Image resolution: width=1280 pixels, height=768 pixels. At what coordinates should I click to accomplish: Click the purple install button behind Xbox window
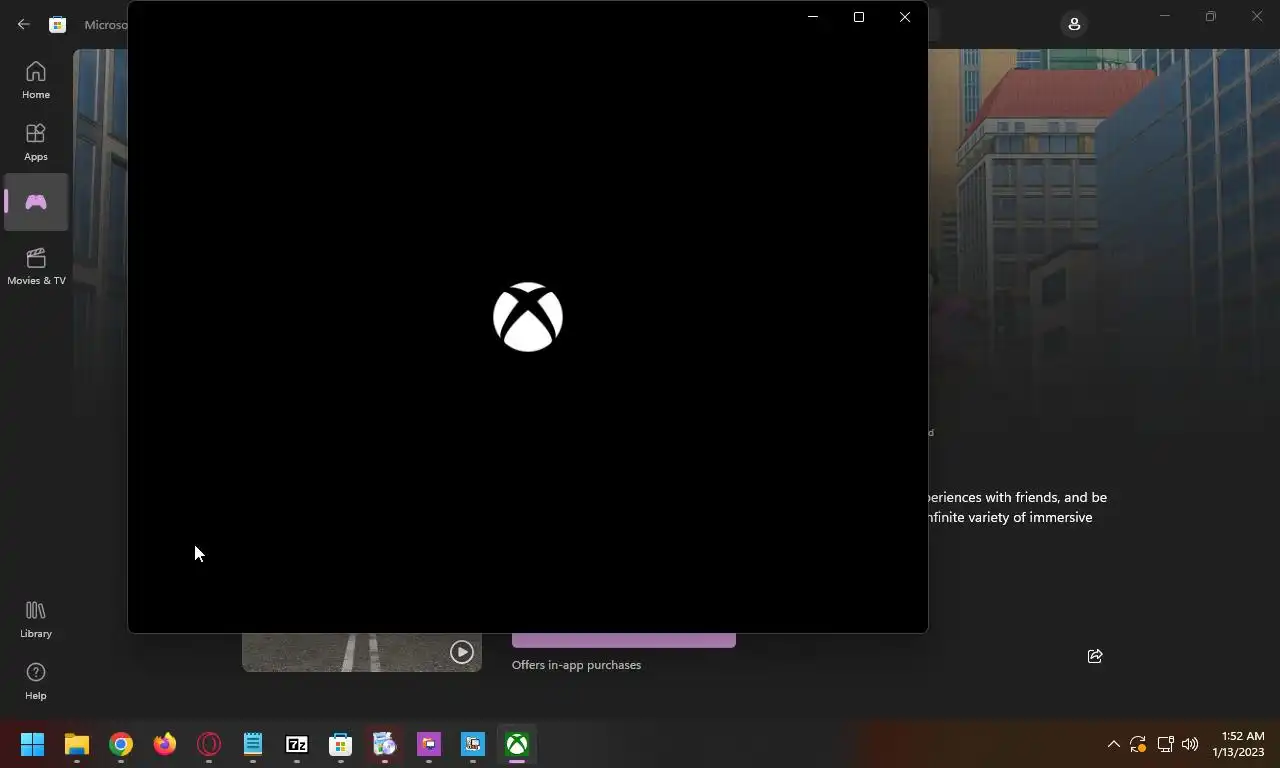(x=624, y=640)
